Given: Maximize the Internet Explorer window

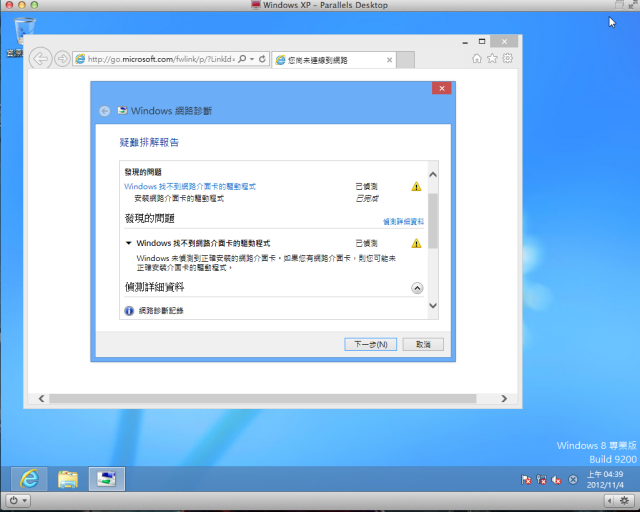Looking at the screenshot, I should (x=482, y=42).
